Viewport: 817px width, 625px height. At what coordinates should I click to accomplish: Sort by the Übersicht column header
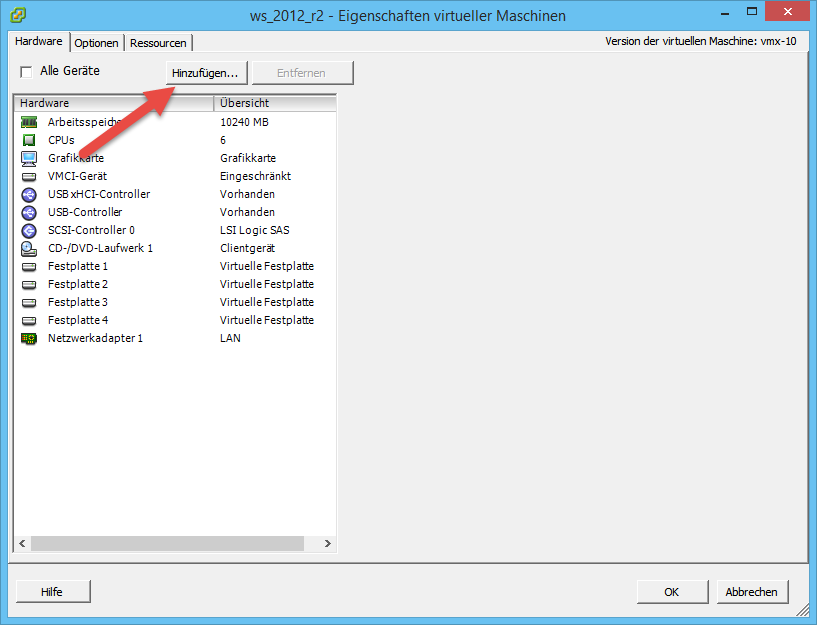point(274,103)
